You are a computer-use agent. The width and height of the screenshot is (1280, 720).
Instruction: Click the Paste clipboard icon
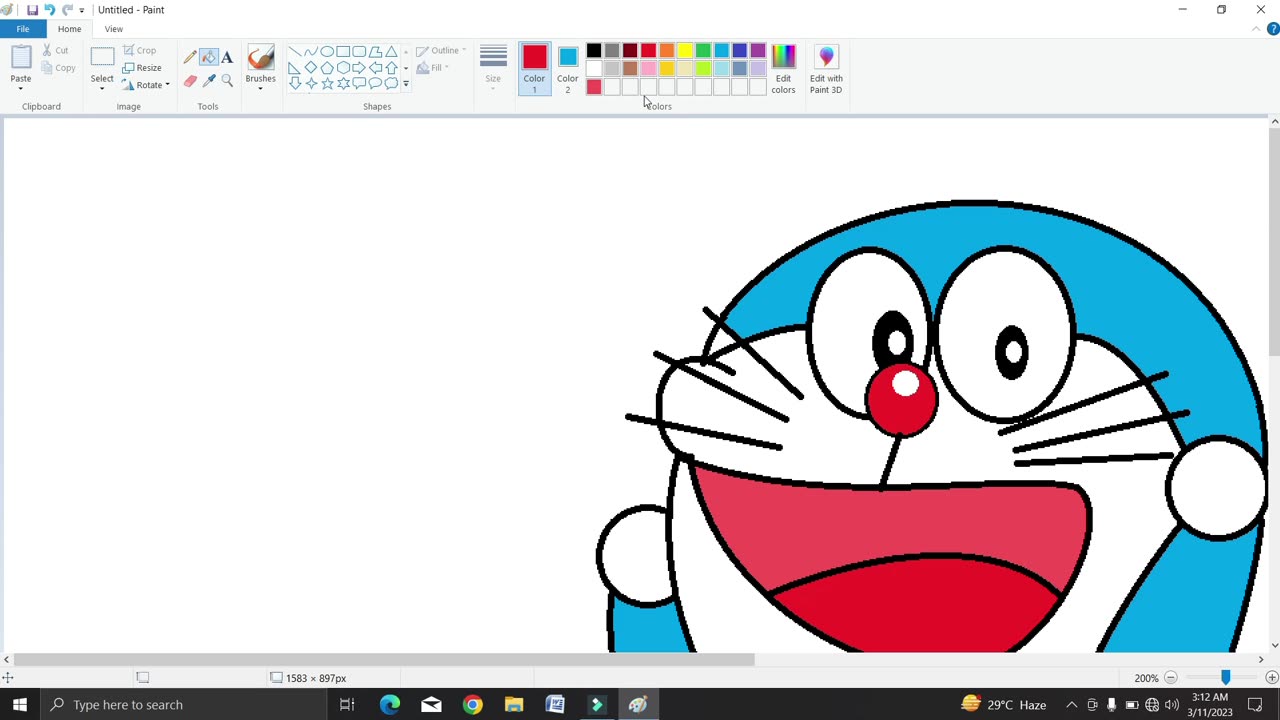[x=20, y=59]
